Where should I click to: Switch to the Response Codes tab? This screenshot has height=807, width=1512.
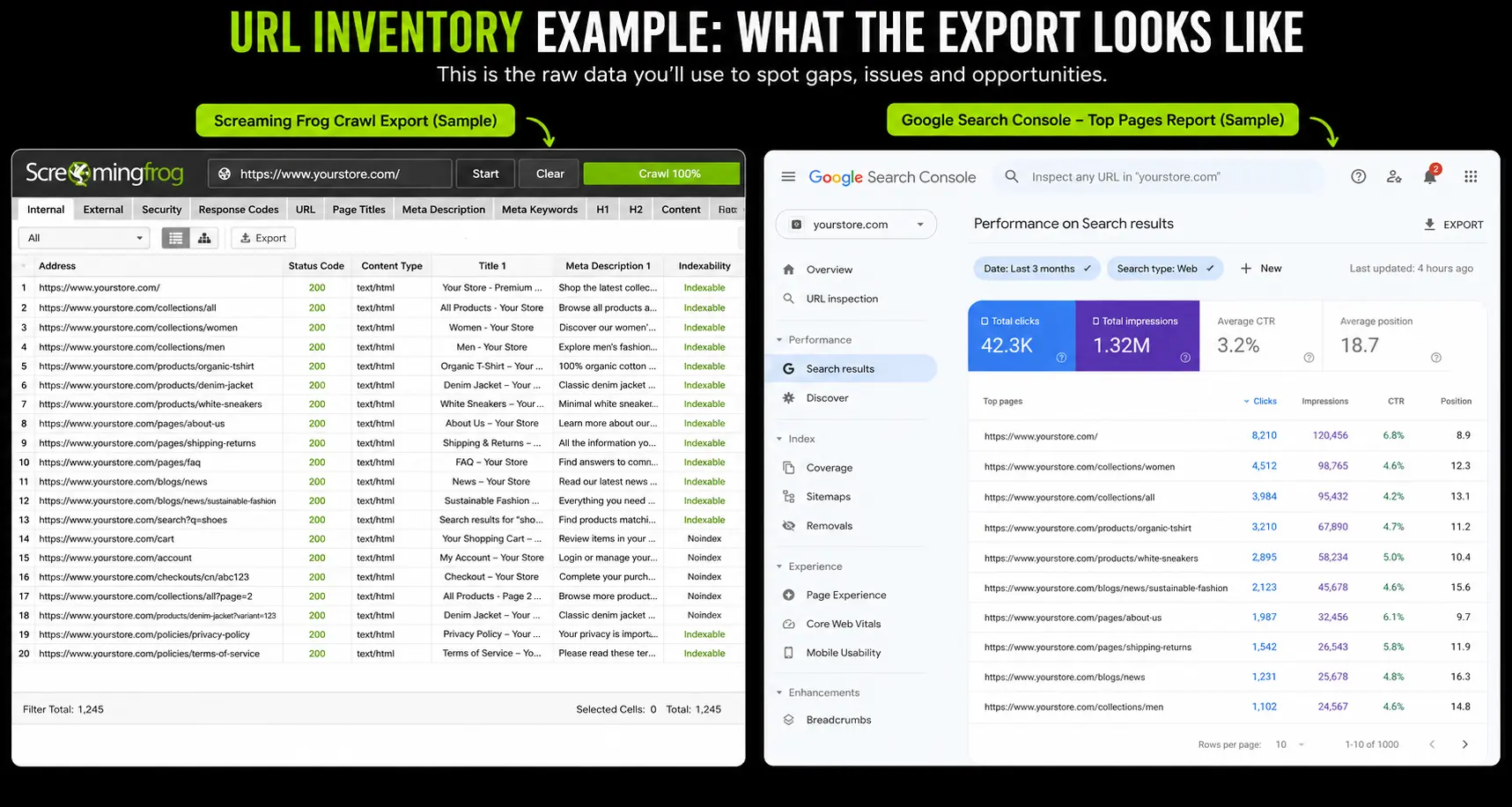[239, 210]
